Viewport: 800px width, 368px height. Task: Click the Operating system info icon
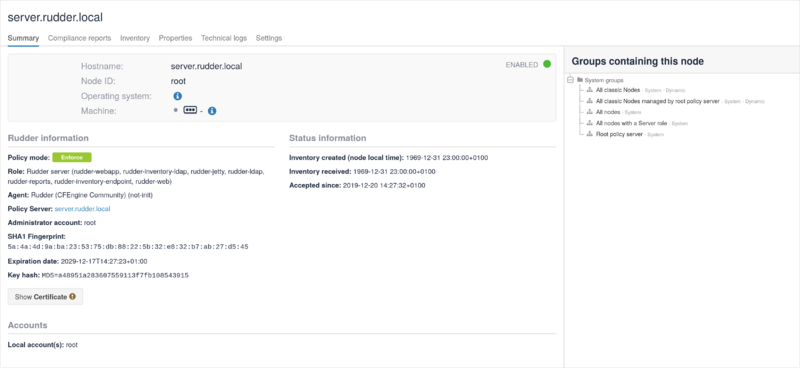pyautogui.click(x=178, y=96)
